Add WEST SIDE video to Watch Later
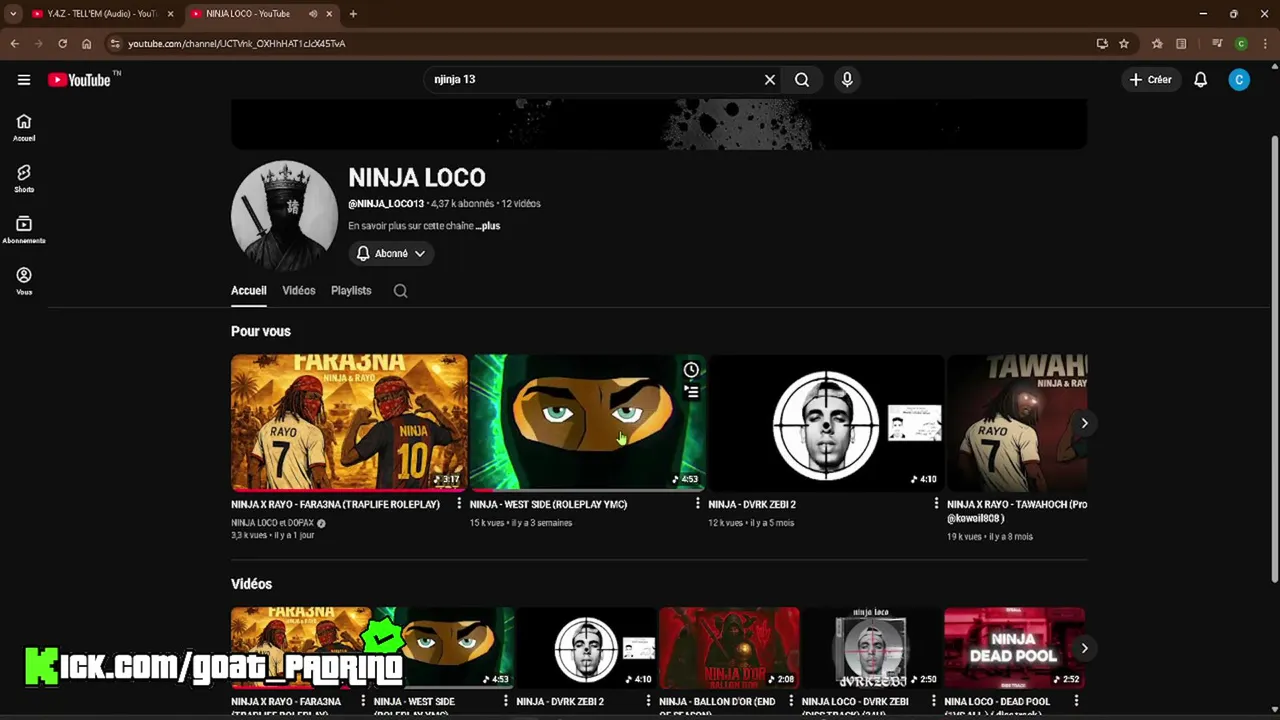The height and width of the screenshot is (720, 1280). [691, 370]
